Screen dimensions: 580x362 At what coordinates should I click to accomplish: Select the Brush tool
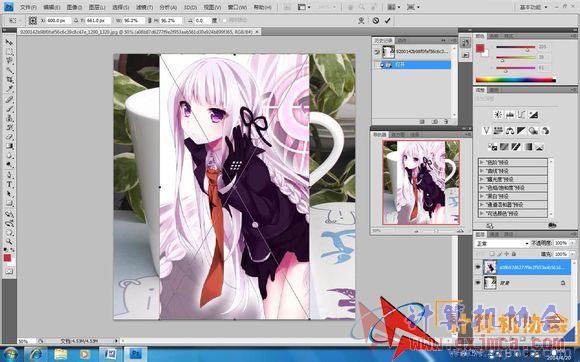point(9,109)
